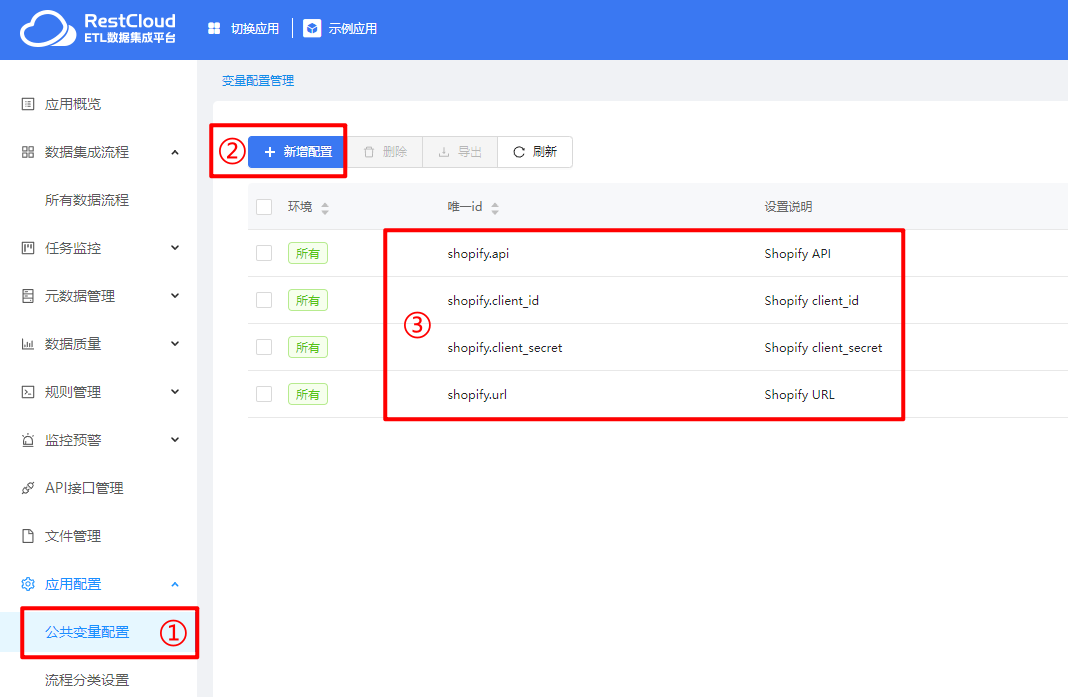Expand the 规则管理 submenu arrow
The width and height of the screenshot is (1068, 697).
(x=175, y=392)
